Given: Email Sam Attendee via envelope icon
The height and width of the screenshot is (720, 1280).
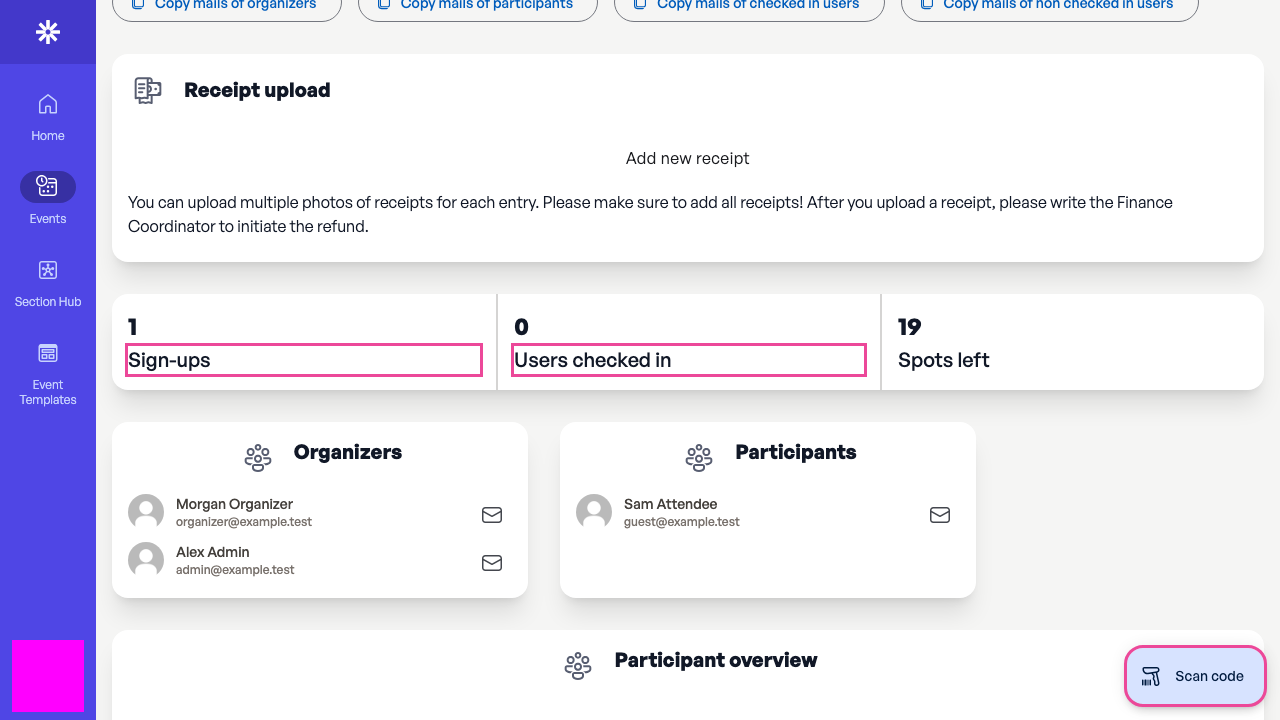Looking at the screenshot, I should tap(940, 515).
